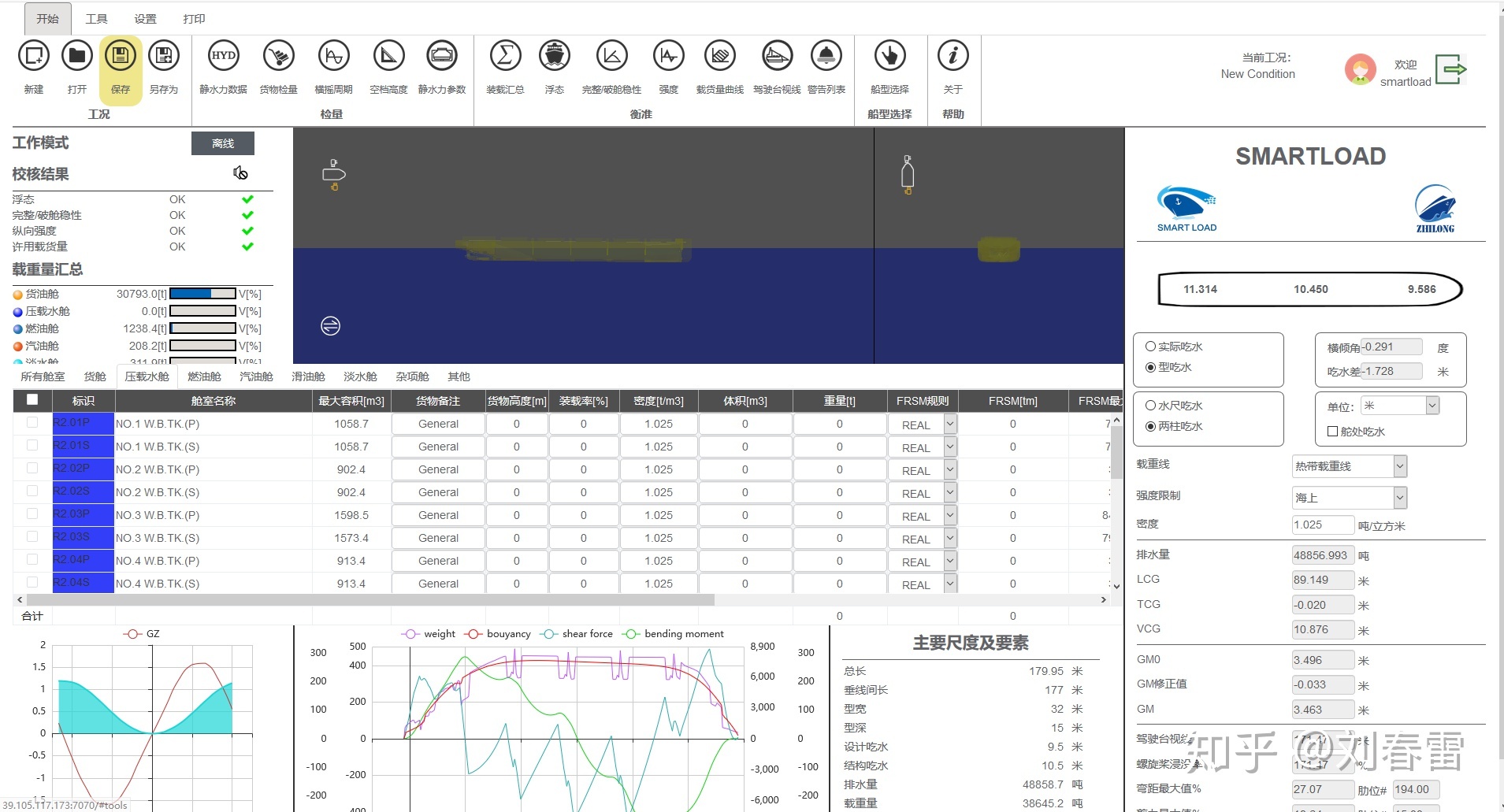Image resolution: width=1504 pixels, height=812 pixels.
Task: Click the 离线 work mode button
Action: pos(223,143)
